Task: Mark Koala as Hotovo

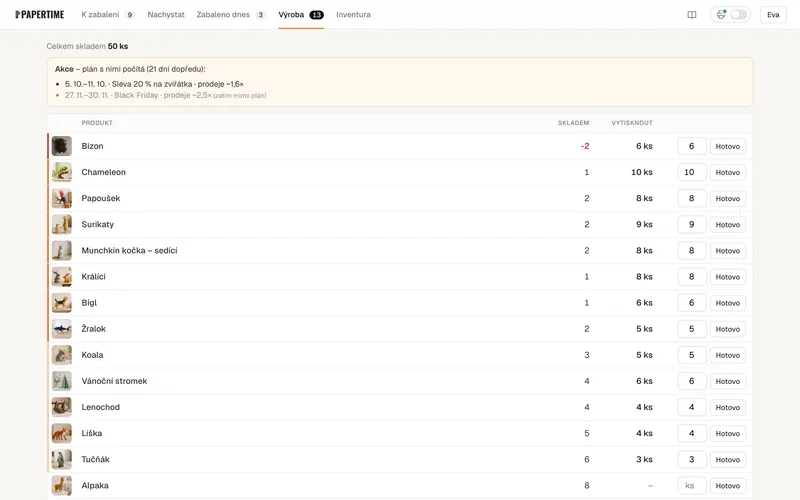Action: (728, 355)
